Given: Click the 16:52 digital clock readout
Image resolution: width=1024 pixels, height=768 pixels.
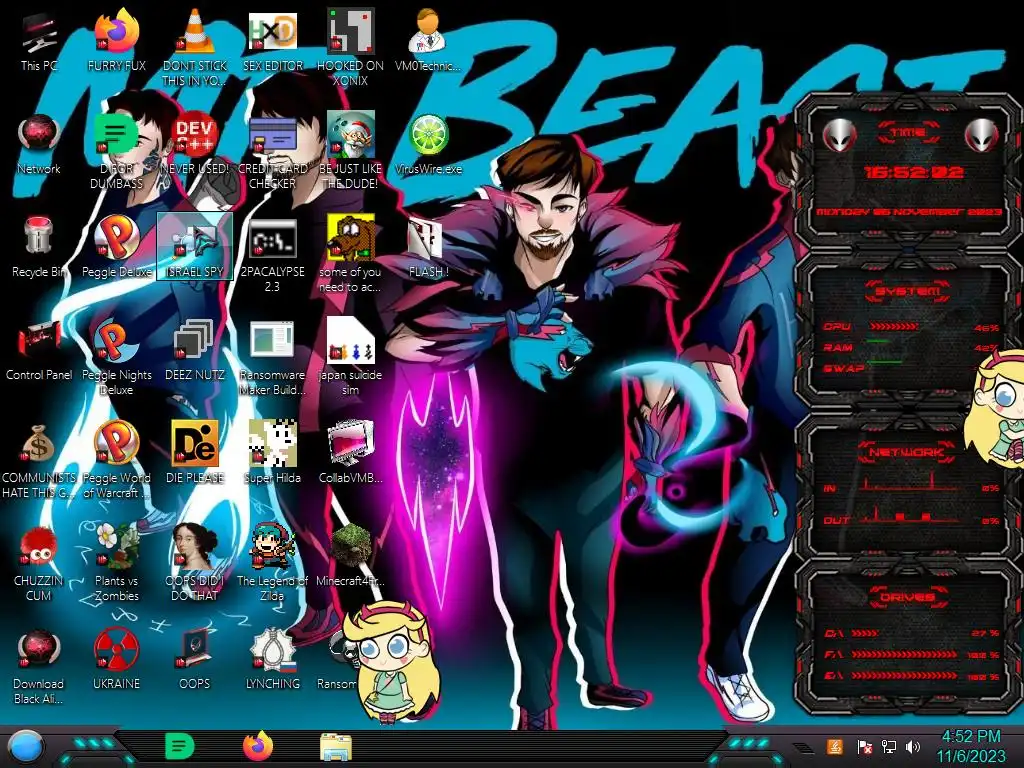Looking at the screenshot, I should coord(914,172).
